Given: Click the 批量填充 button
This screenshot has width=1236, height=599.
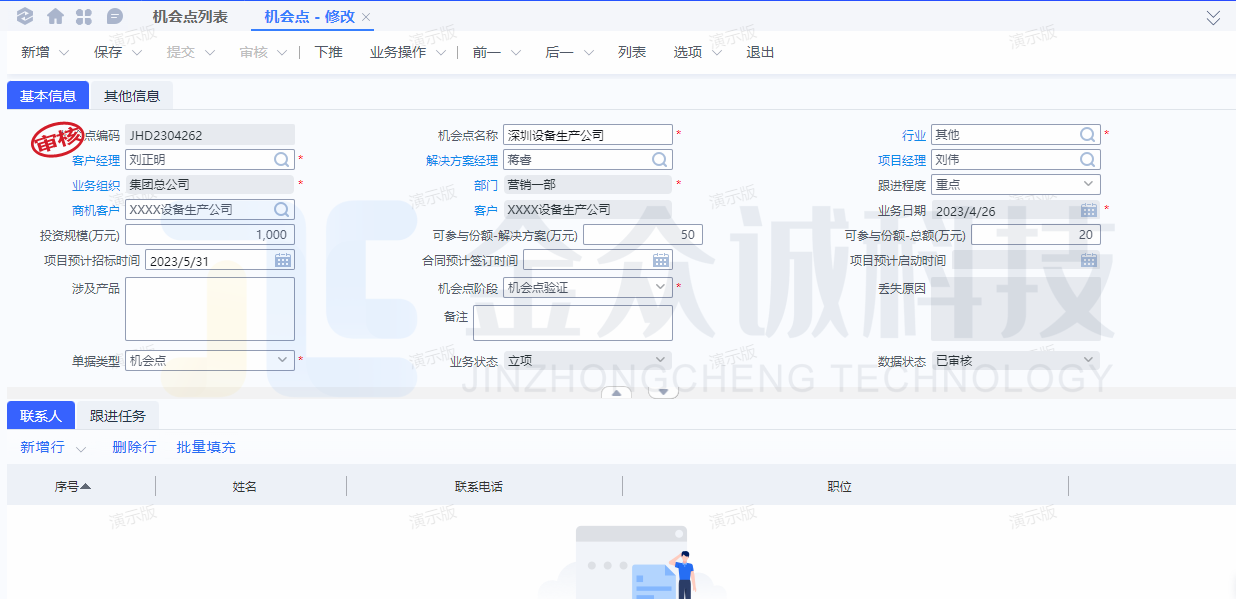Looking at the screenshot, I should (x=206, y=447).
